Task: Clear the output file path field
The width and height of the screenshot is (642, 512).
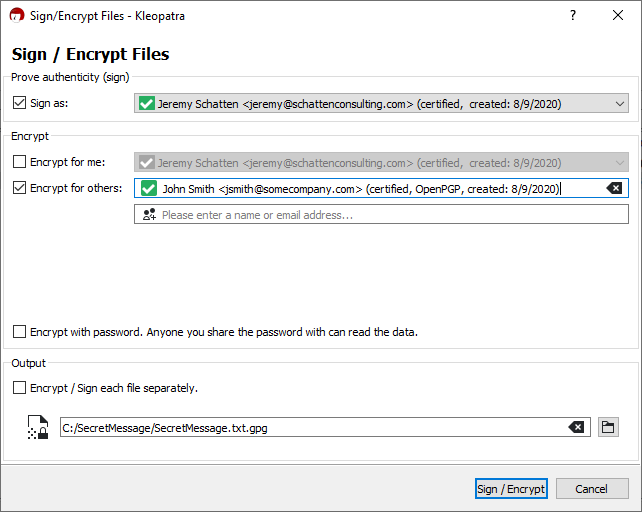Action: [x=576, y=427]
